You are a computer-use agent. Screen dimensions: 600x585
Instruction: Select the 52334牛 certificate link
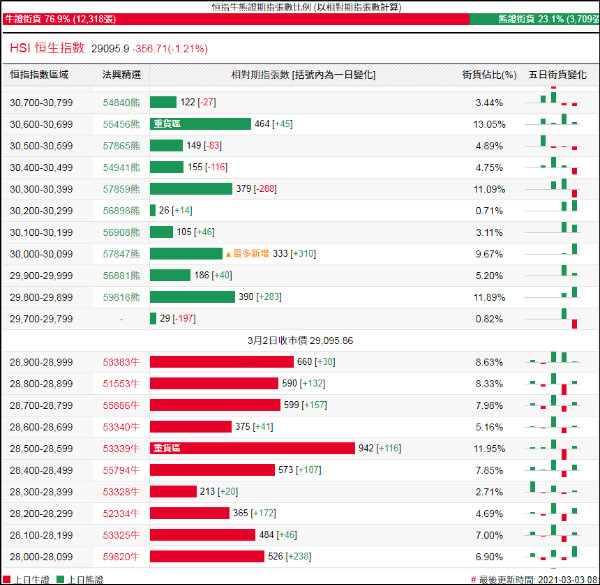[121, 513]
